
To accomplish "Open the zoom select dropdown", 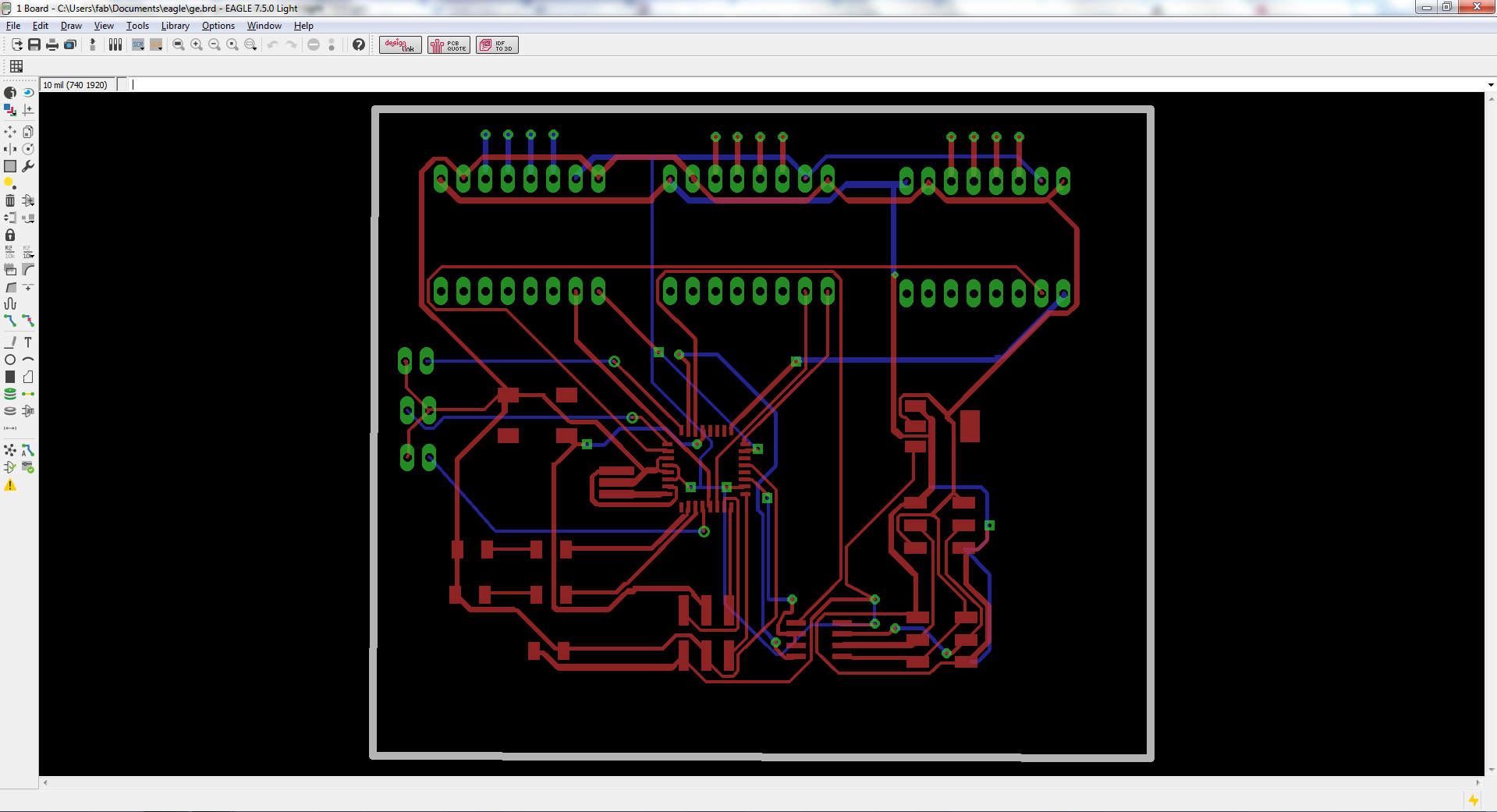I will click(250, 45).
